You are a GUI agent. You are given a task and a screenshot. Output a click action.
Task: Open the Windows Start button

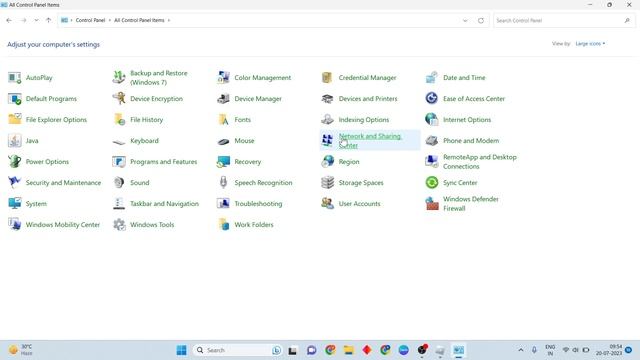[182, 350]
